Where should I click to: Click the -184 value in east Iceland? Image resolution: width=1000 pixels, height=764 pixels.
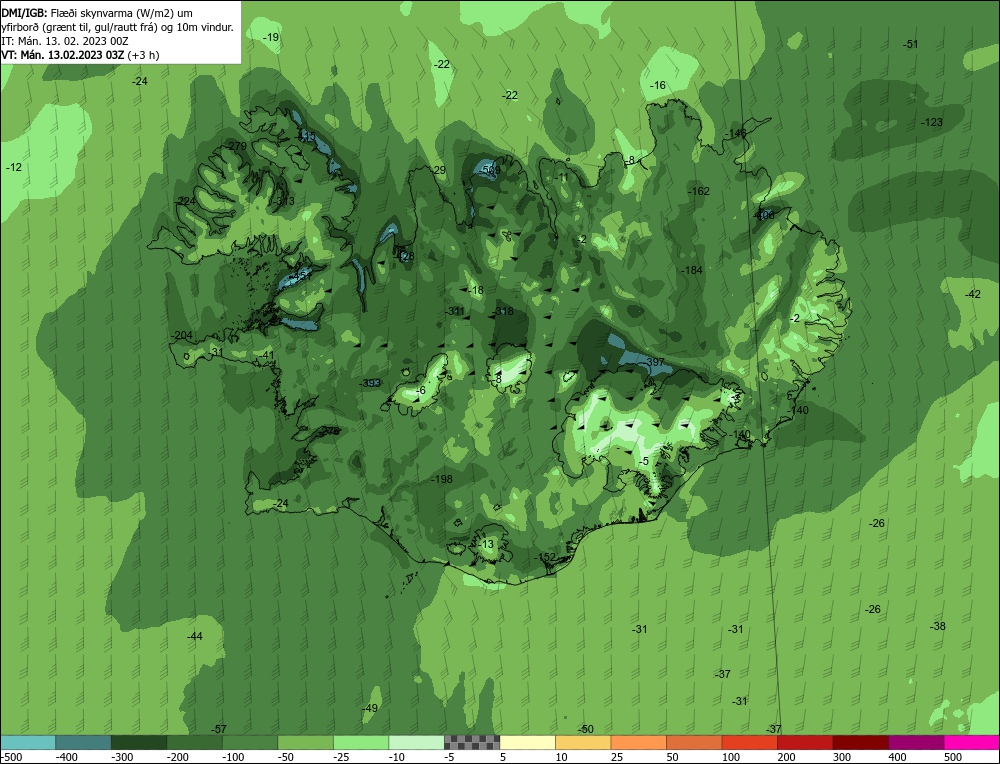pos(692,270)
